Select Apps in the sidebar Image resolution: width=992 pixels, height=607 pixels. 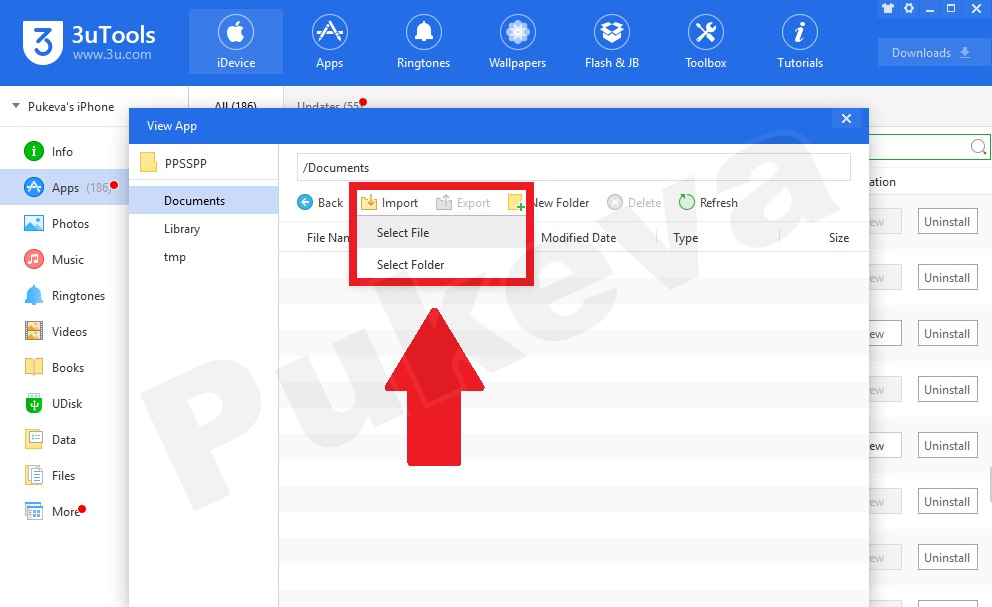pyautogui.click(x=63, y=187)
